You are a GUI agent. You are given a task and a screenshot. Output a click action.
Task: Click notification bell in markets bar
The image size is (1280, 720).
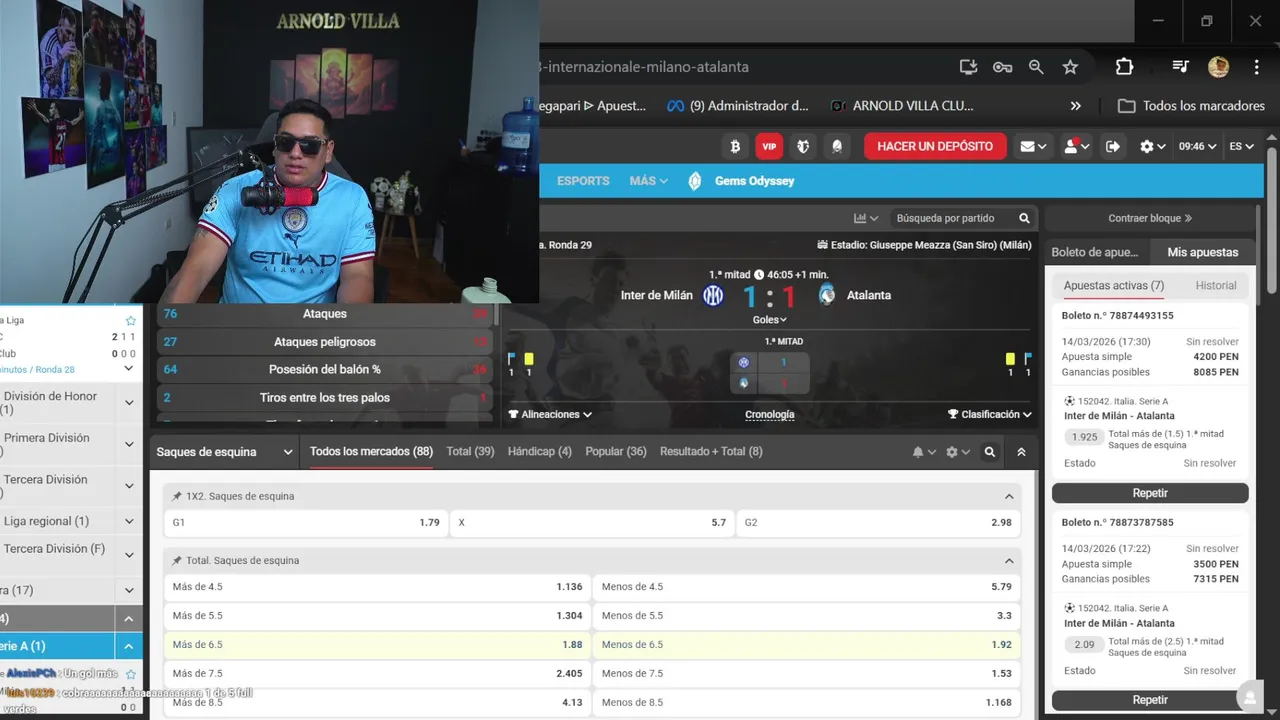click(x=918, y=452)
